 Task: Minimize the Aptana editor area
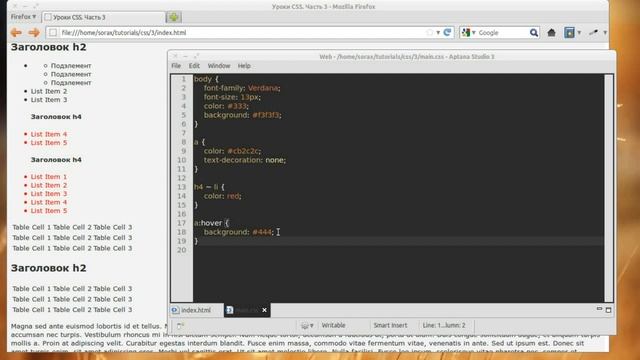tap(599, 309)
